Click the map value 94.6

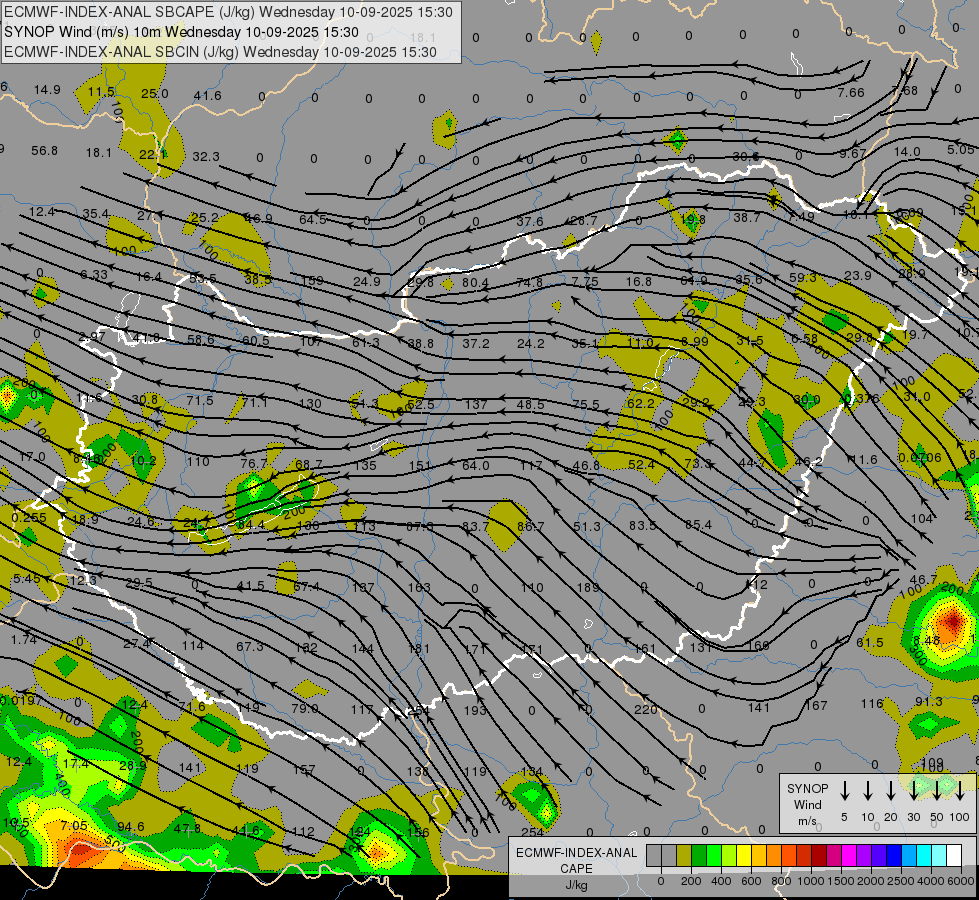coord(130,827)
